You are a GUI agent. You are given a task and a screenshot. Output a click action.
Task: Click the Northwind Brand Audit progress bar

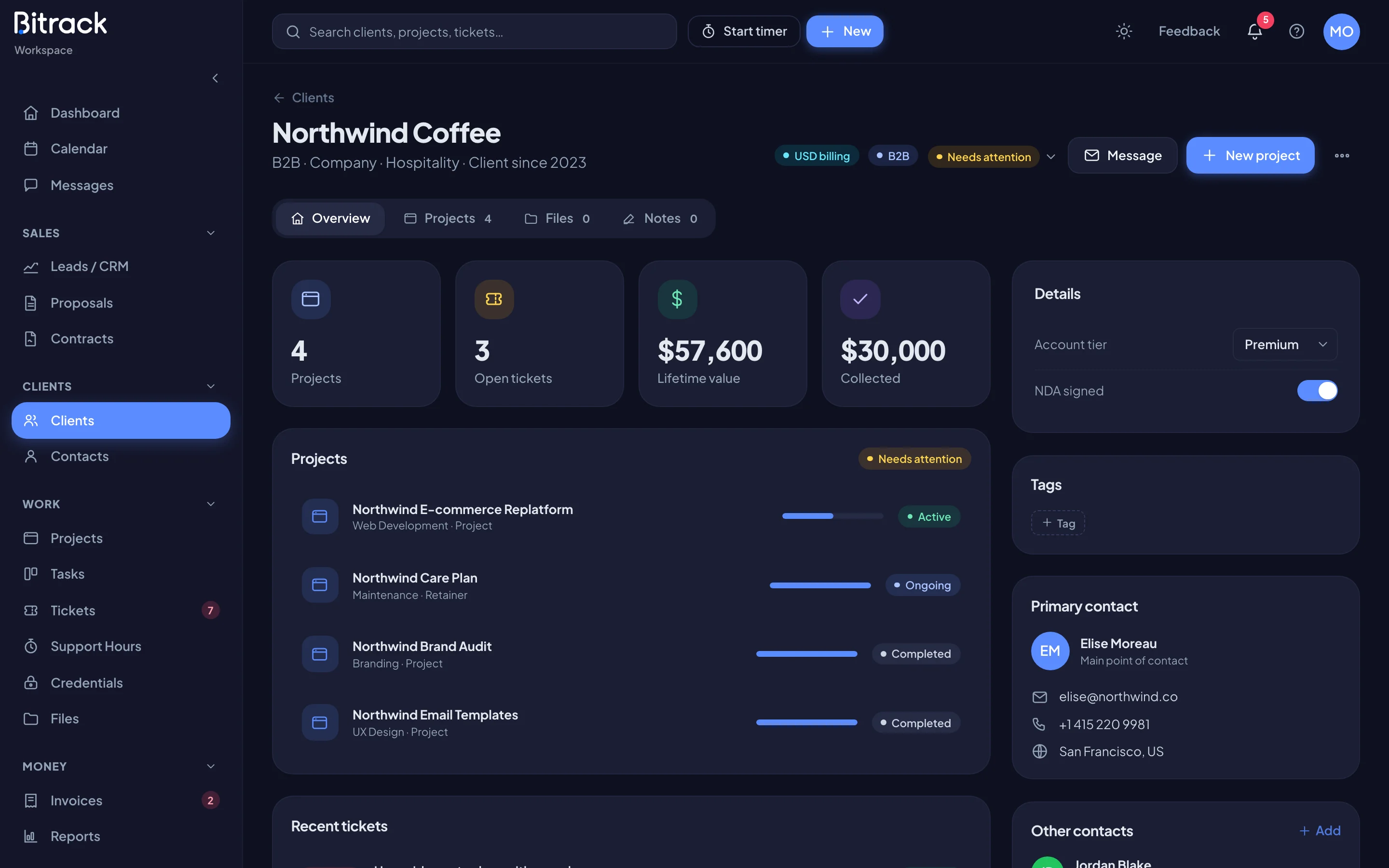tap(806, 654)
